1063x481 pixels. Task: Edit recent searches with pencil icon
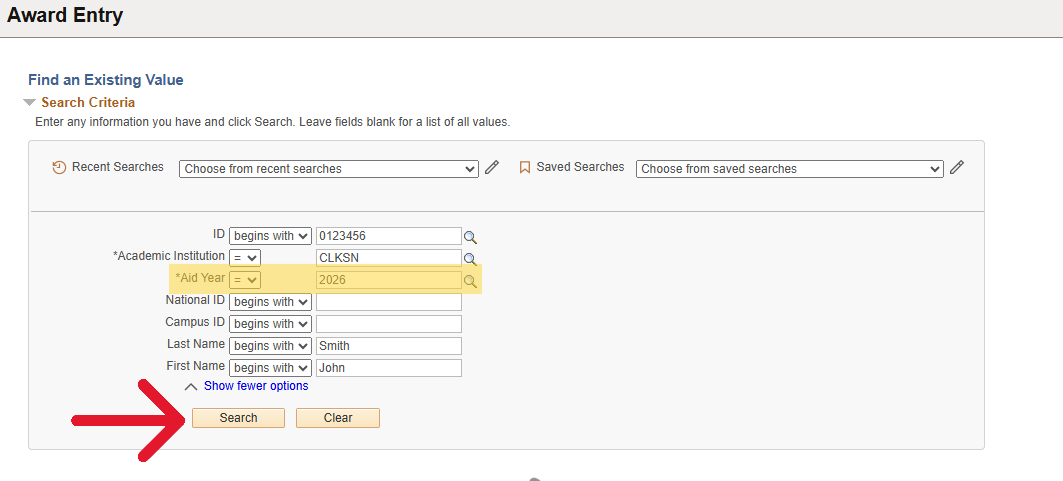492,168
